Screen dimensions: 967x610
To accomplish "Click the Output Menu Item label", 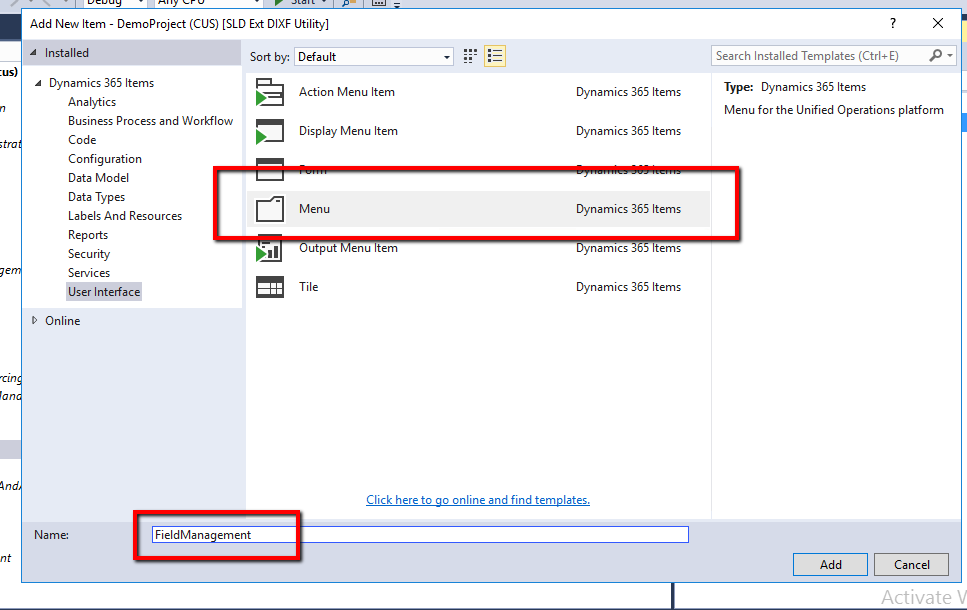I will pos(348,248).
